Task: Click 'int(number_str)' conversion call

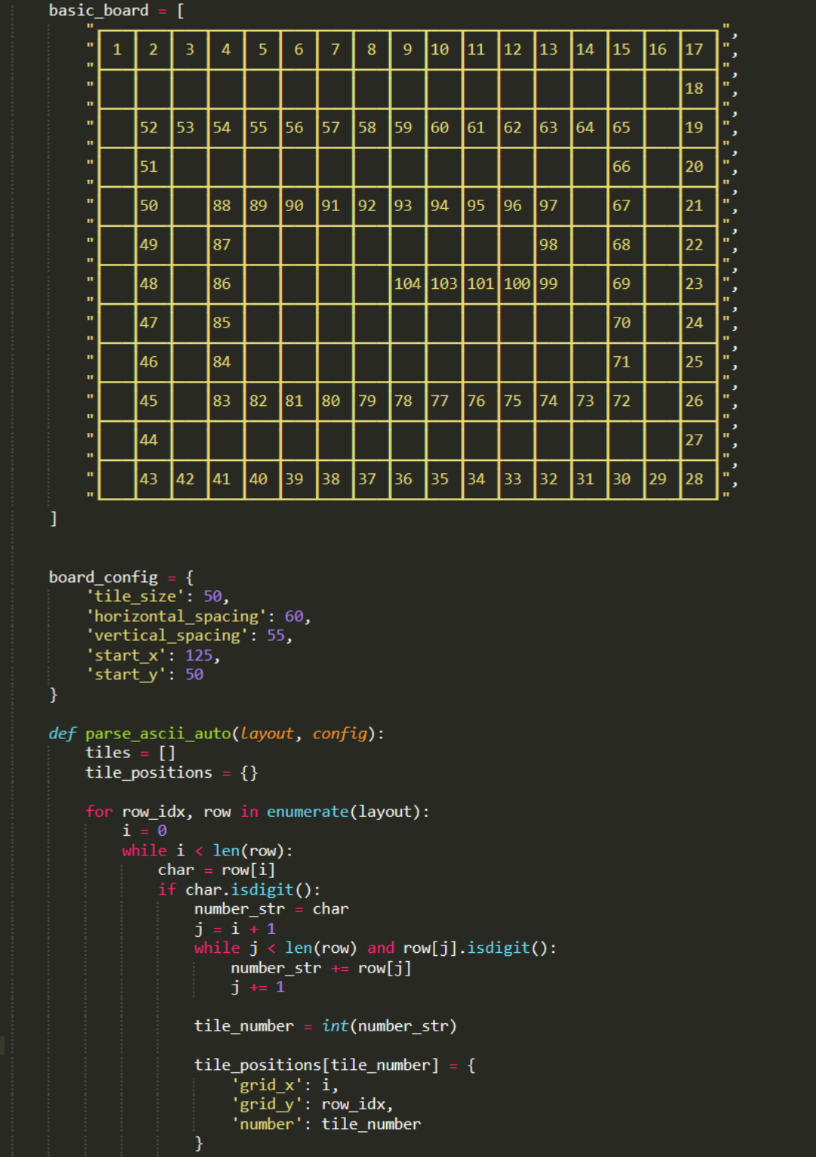Action: (x=390, y=1026)
